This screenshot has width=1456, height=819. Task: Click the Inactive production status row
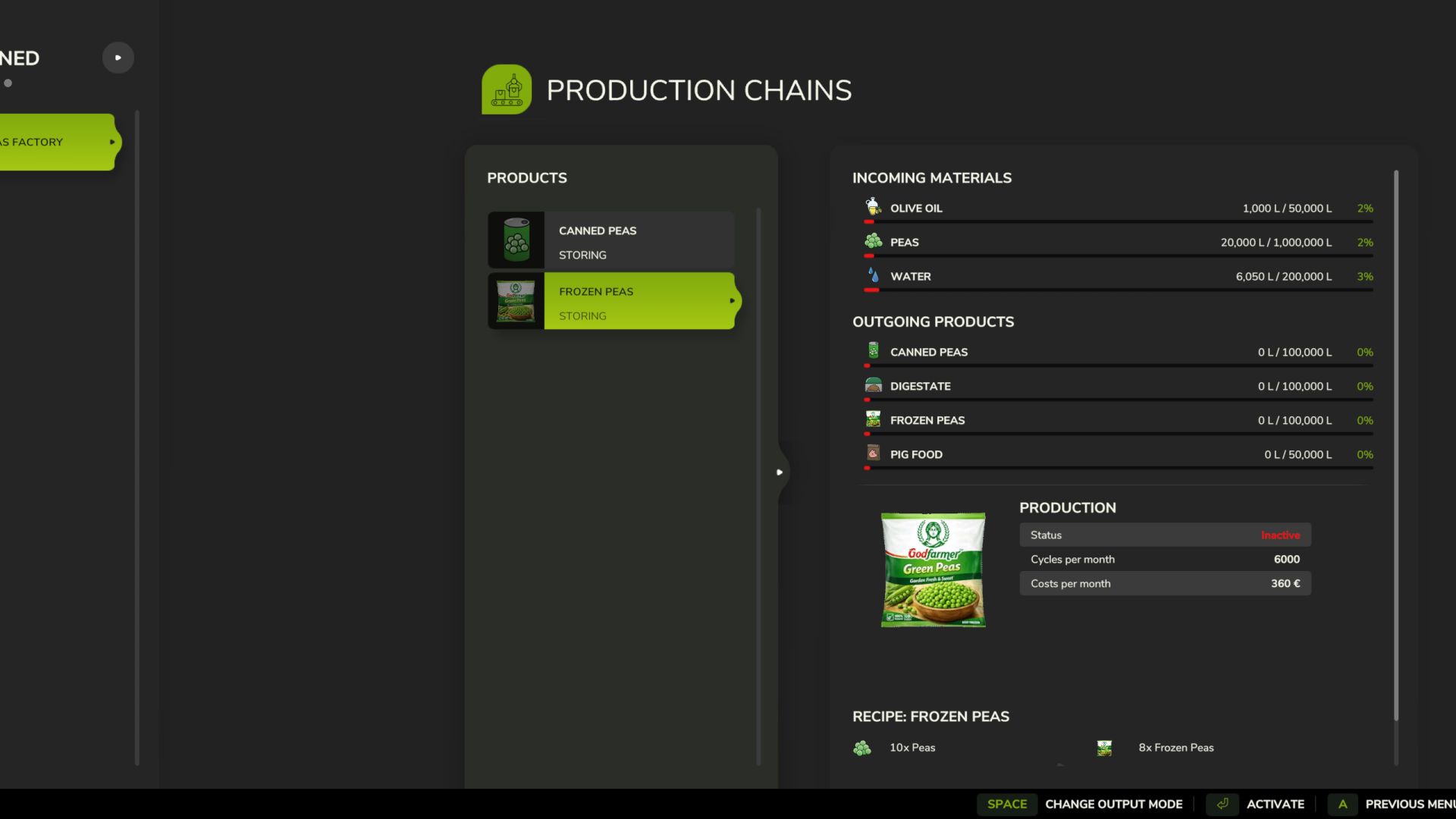pos(1165,535)
